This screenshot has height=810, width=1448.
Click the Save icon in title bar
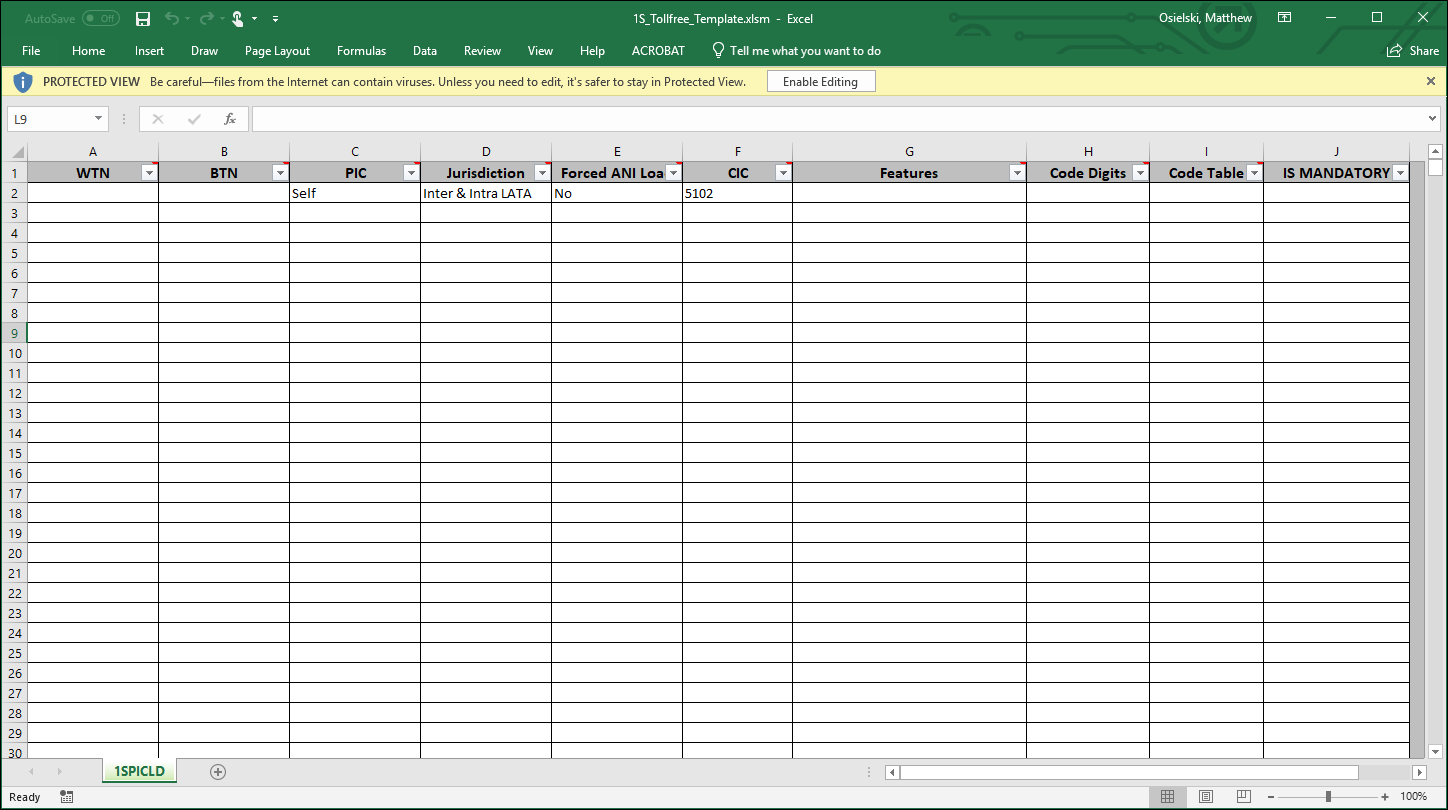click(143, 19)
